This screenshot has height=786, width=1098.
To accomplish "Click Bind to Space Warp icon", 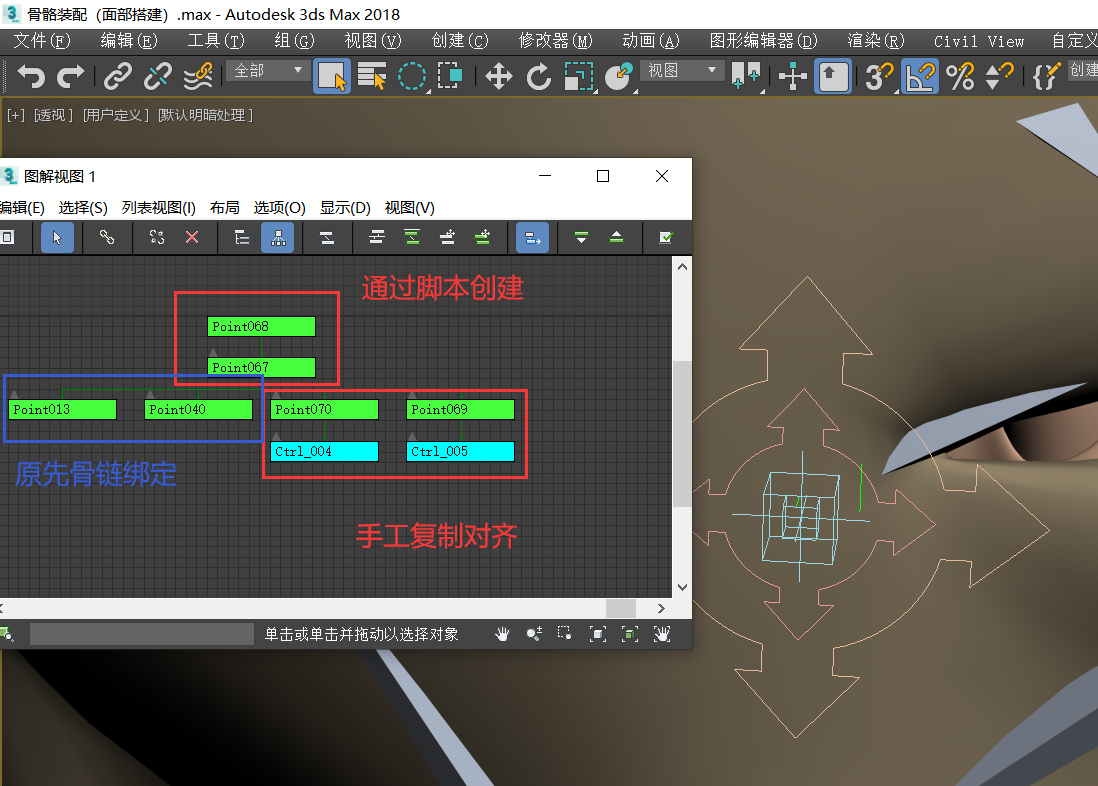I will (x=198, y=76).
